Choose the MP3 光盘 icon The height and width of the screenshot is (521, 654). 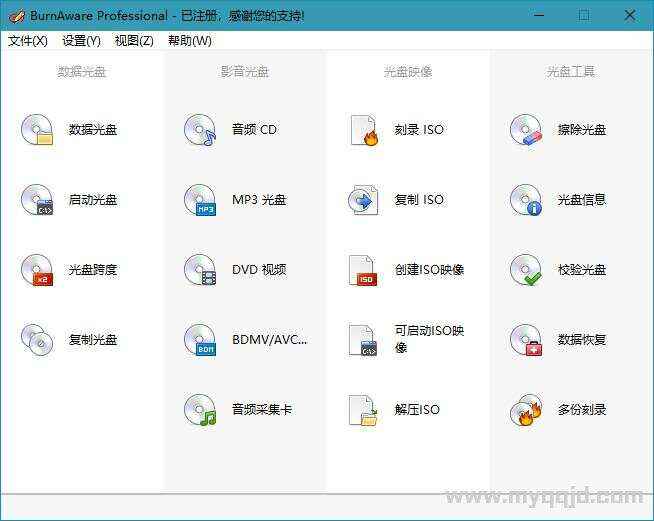(200, 200)
